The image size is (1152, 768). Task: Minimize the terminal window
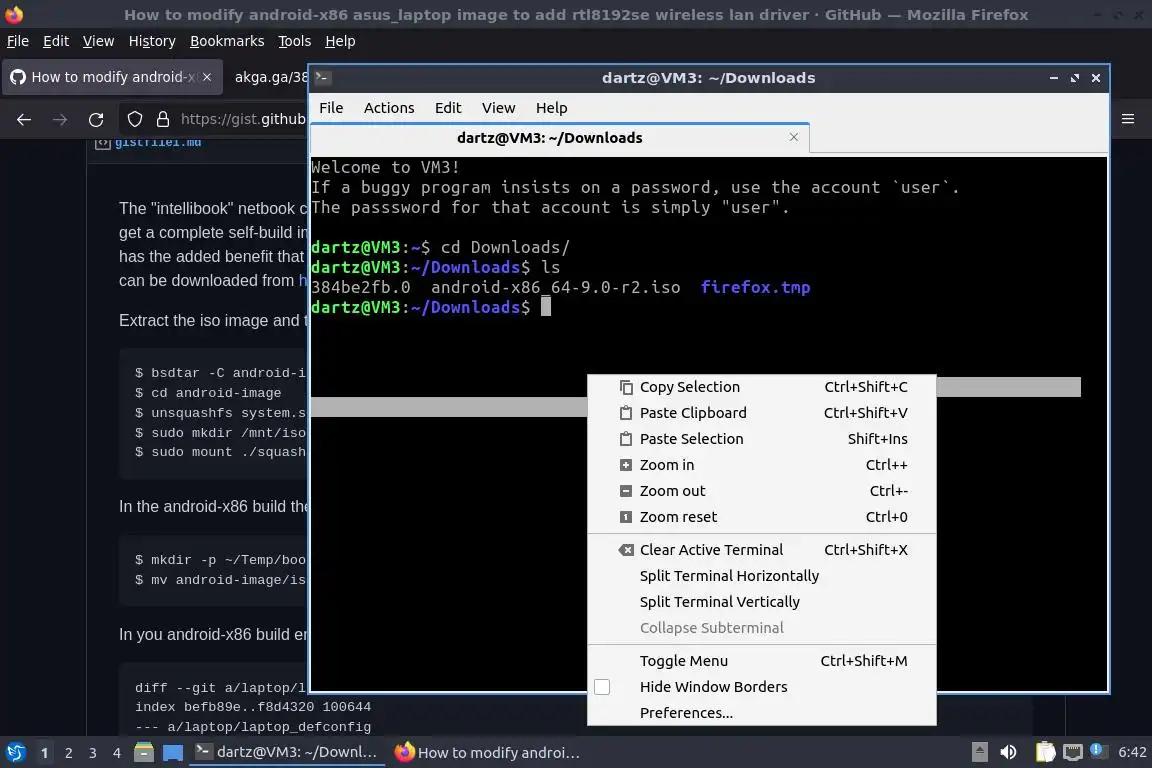(1054, 78)
